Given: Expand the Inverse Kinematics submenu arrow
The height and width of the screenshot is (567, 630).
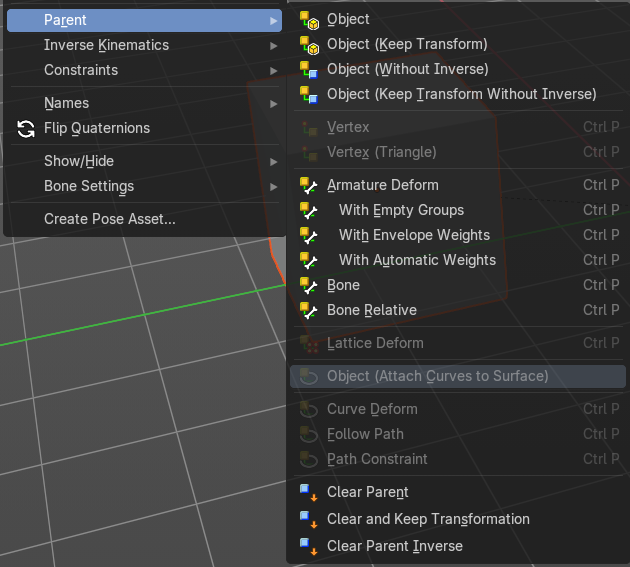Looking at the screenshot, I should pyautogui.click(x=274, y=46).
